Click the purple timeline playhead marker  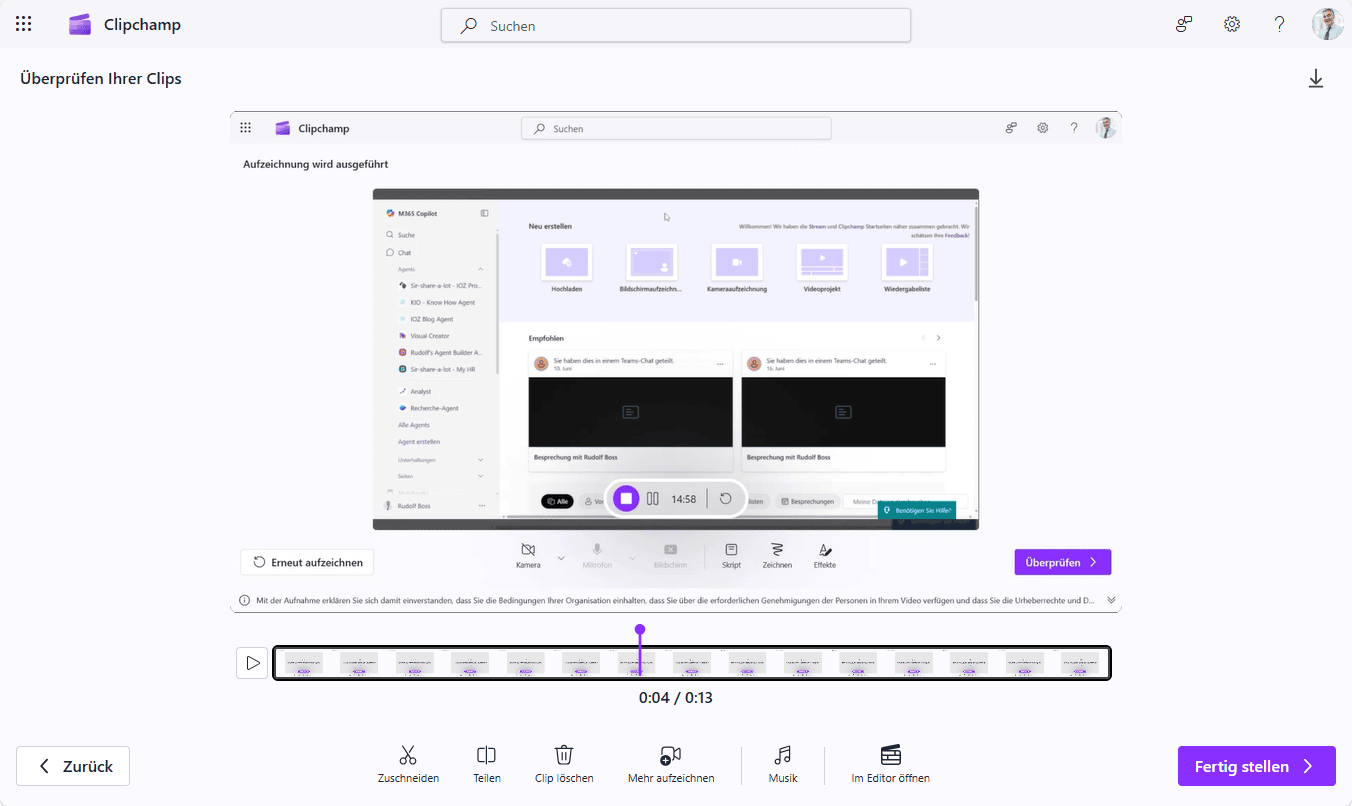pyautogui.click(x=640, y=630)
